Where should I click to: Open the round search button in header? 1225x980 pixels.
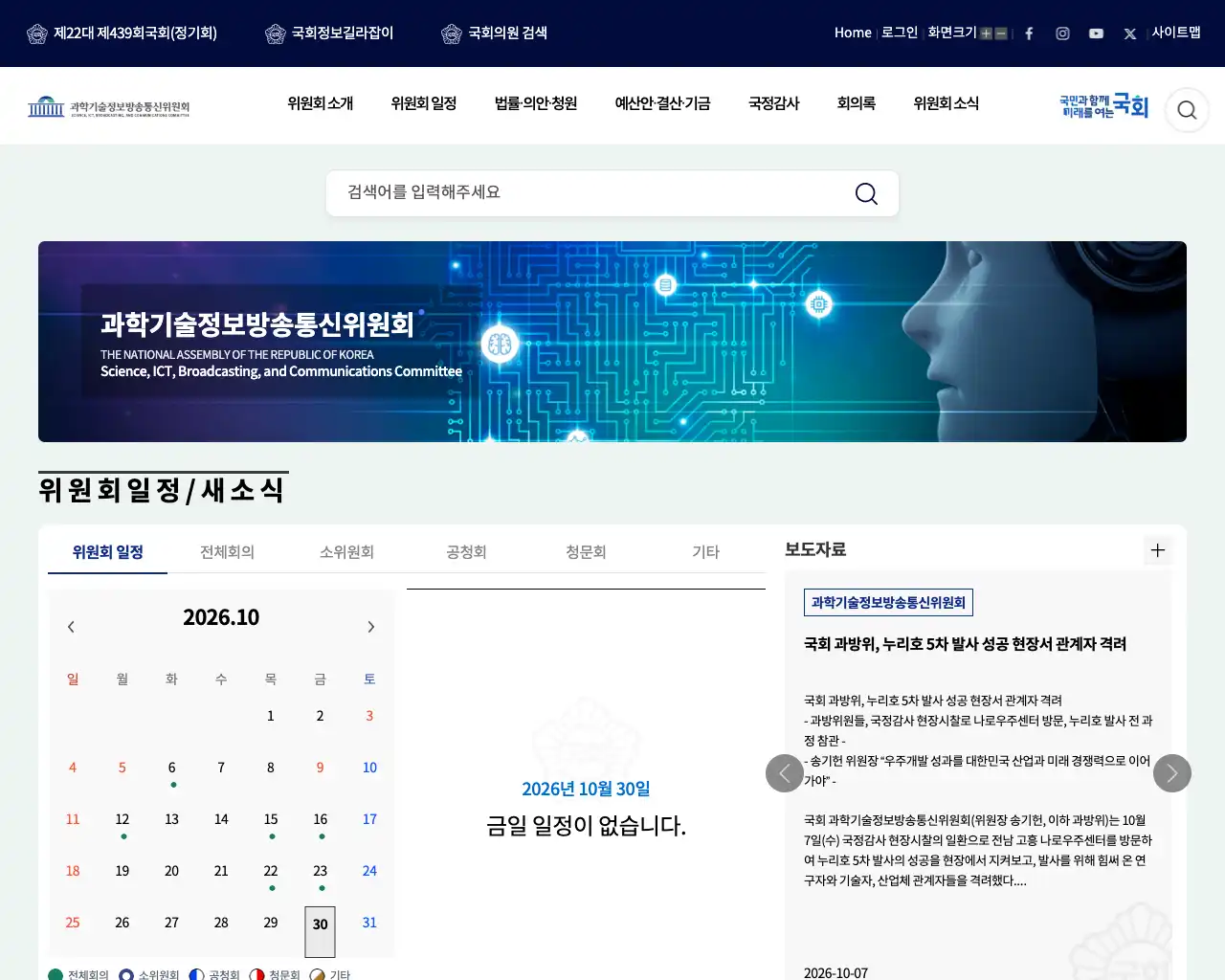point(1187,110)
